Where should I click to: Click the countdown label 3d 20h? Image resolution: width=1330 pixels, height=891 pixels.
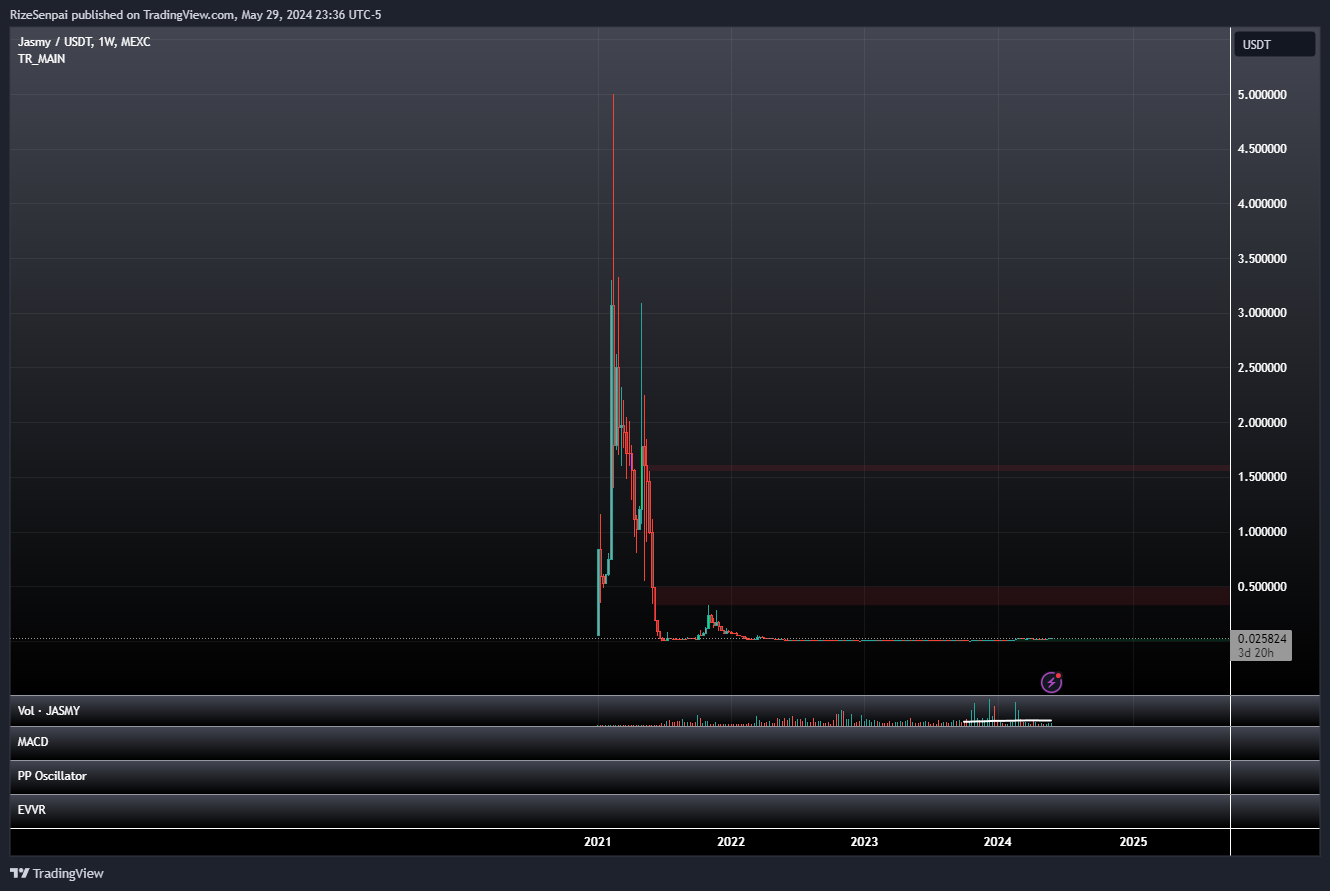pos(1254,653)
